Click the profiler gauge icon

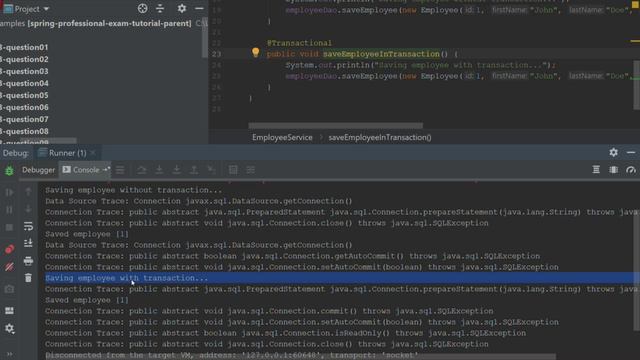pyautogui.click(x=631, y=170)
